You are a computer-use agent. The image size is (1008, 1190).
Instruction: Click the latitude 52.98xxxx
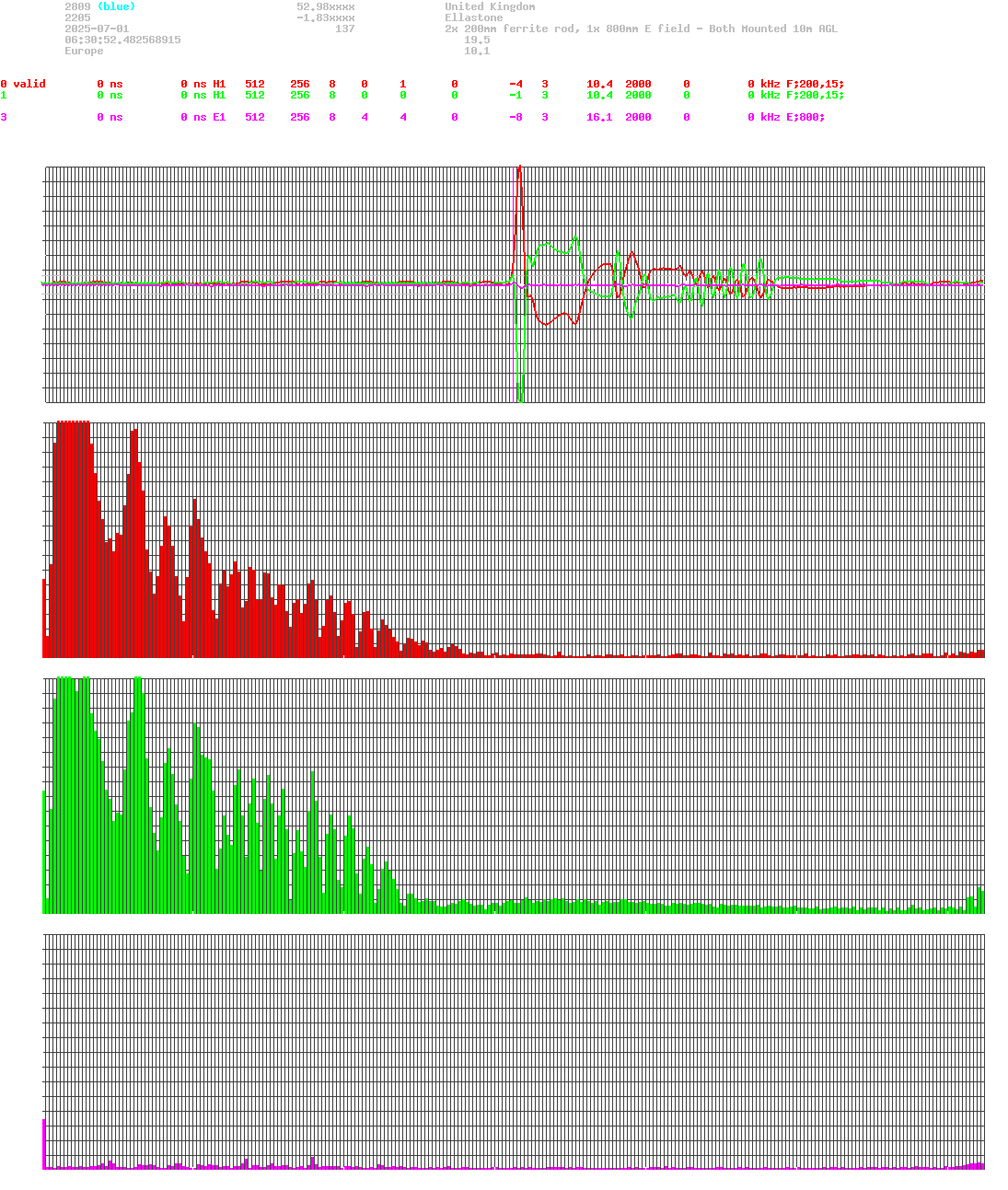click(x=326, y=6)
